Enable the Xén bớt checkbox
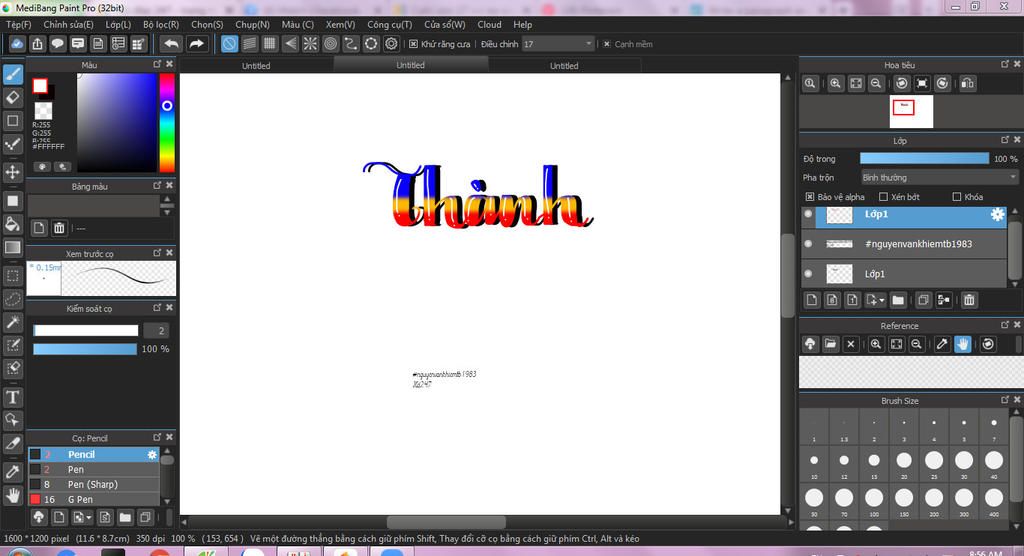 click(x=884, y=197)
